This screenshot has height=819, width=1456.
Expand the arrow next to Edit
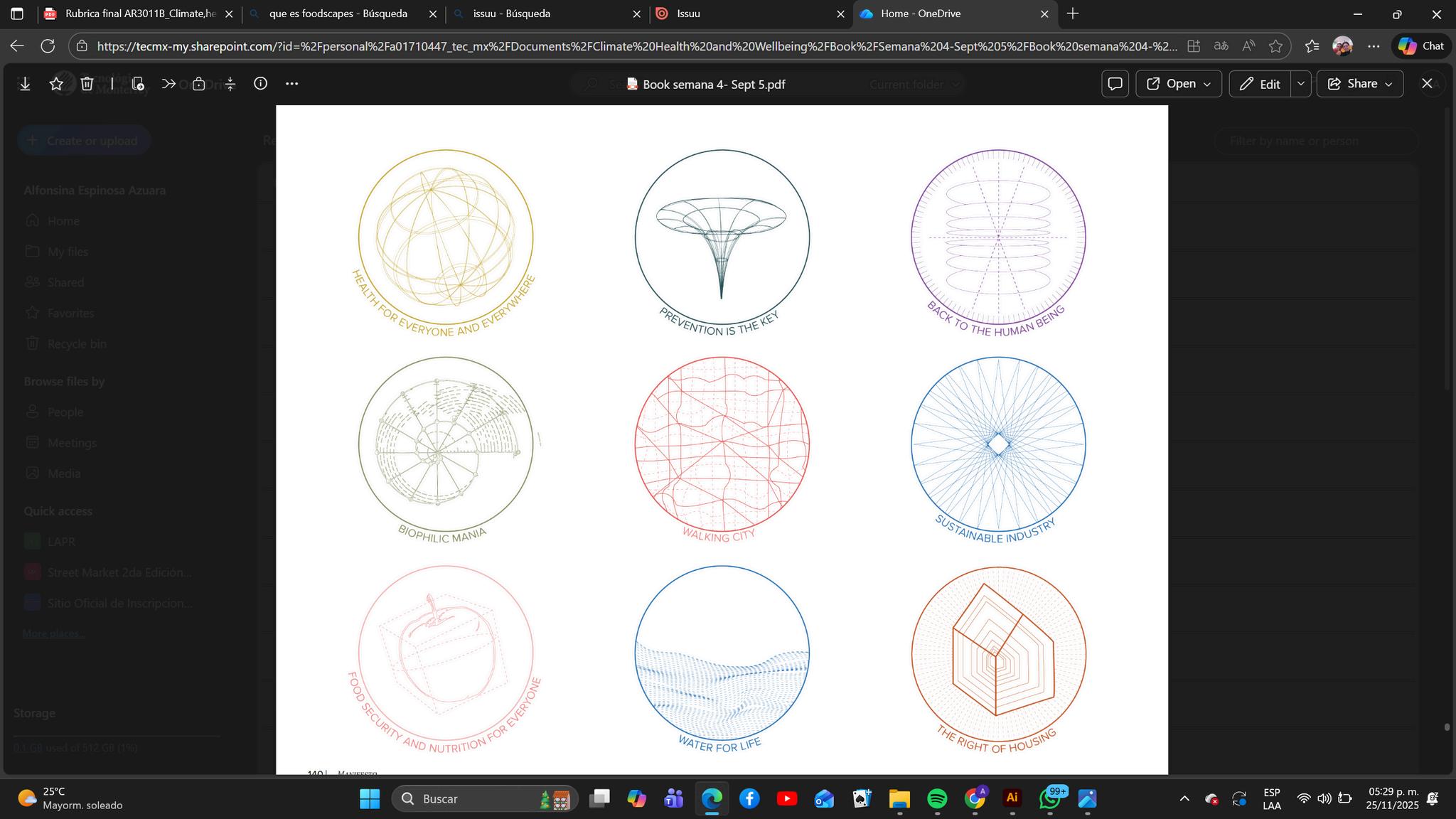pyautogui.click(x=1301, y=84)
